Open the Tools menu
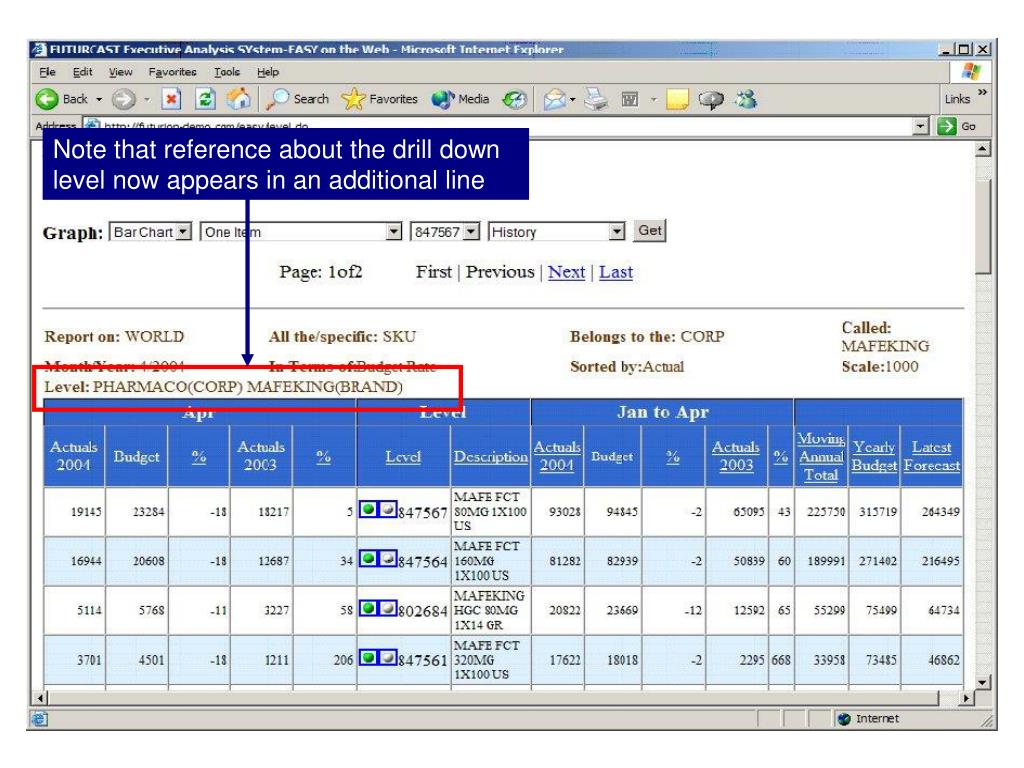 [x=227, y=72]
